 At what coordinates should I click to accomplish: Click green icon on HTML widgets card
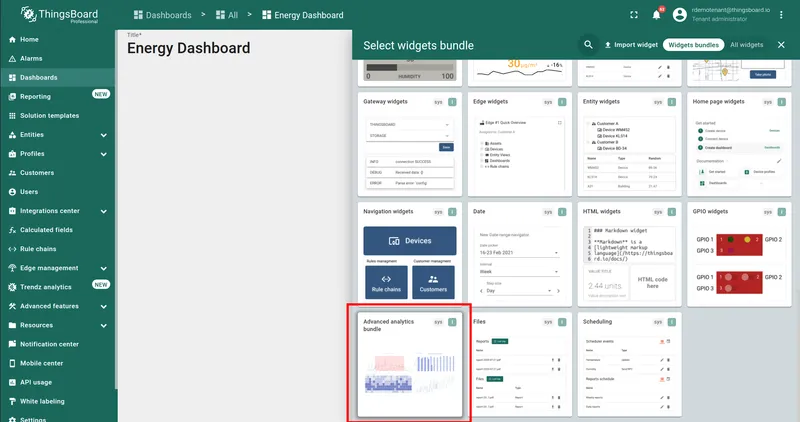[x=671, y=212]
